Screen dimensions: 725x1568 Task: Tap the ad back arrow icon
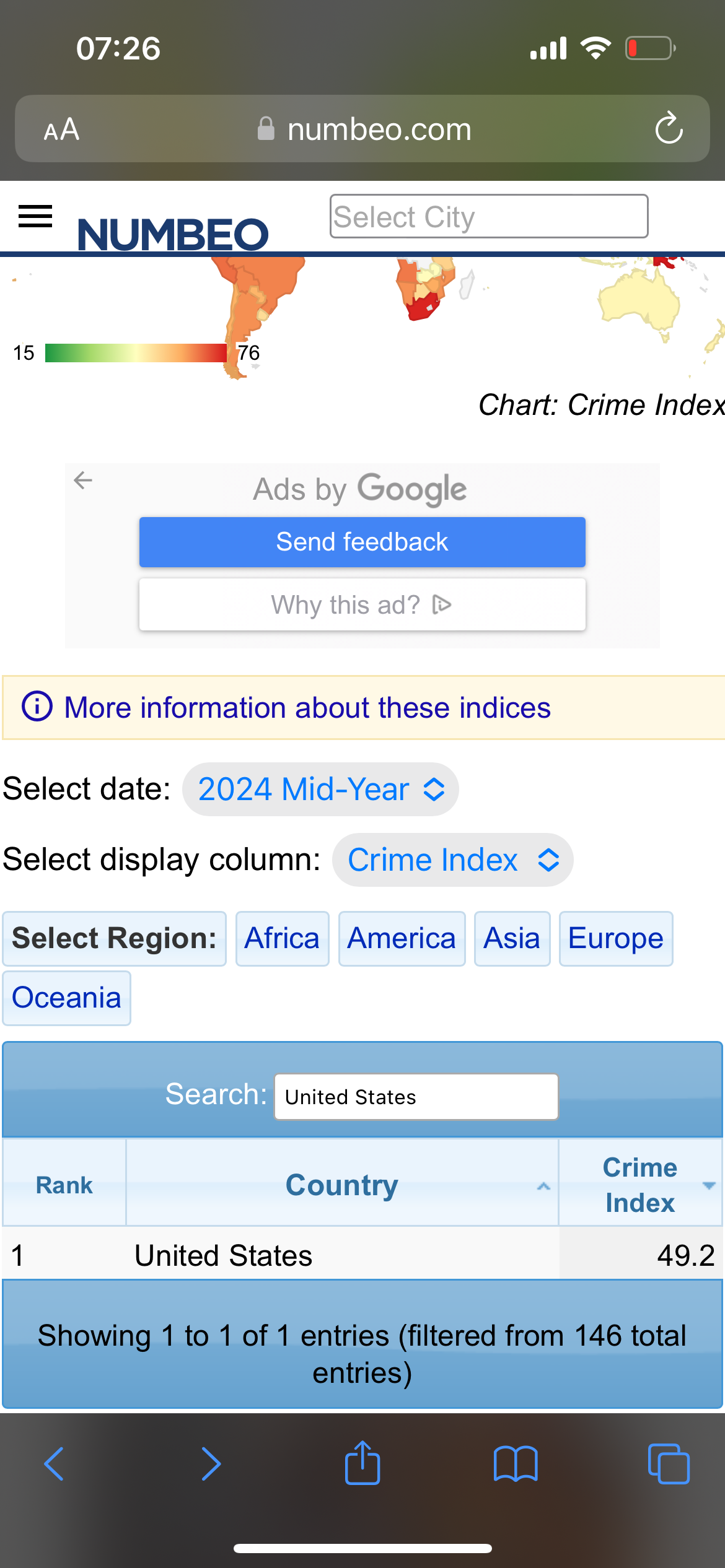click(83, 480)
